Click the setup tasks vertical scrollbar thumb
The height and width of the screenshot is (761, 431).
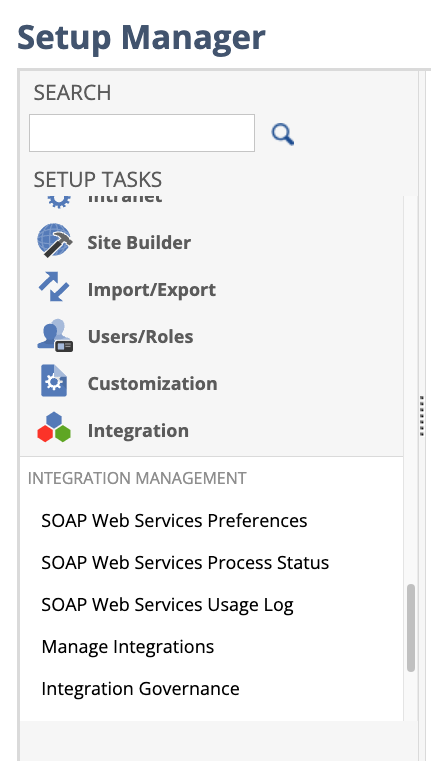[x=411, y=628]
